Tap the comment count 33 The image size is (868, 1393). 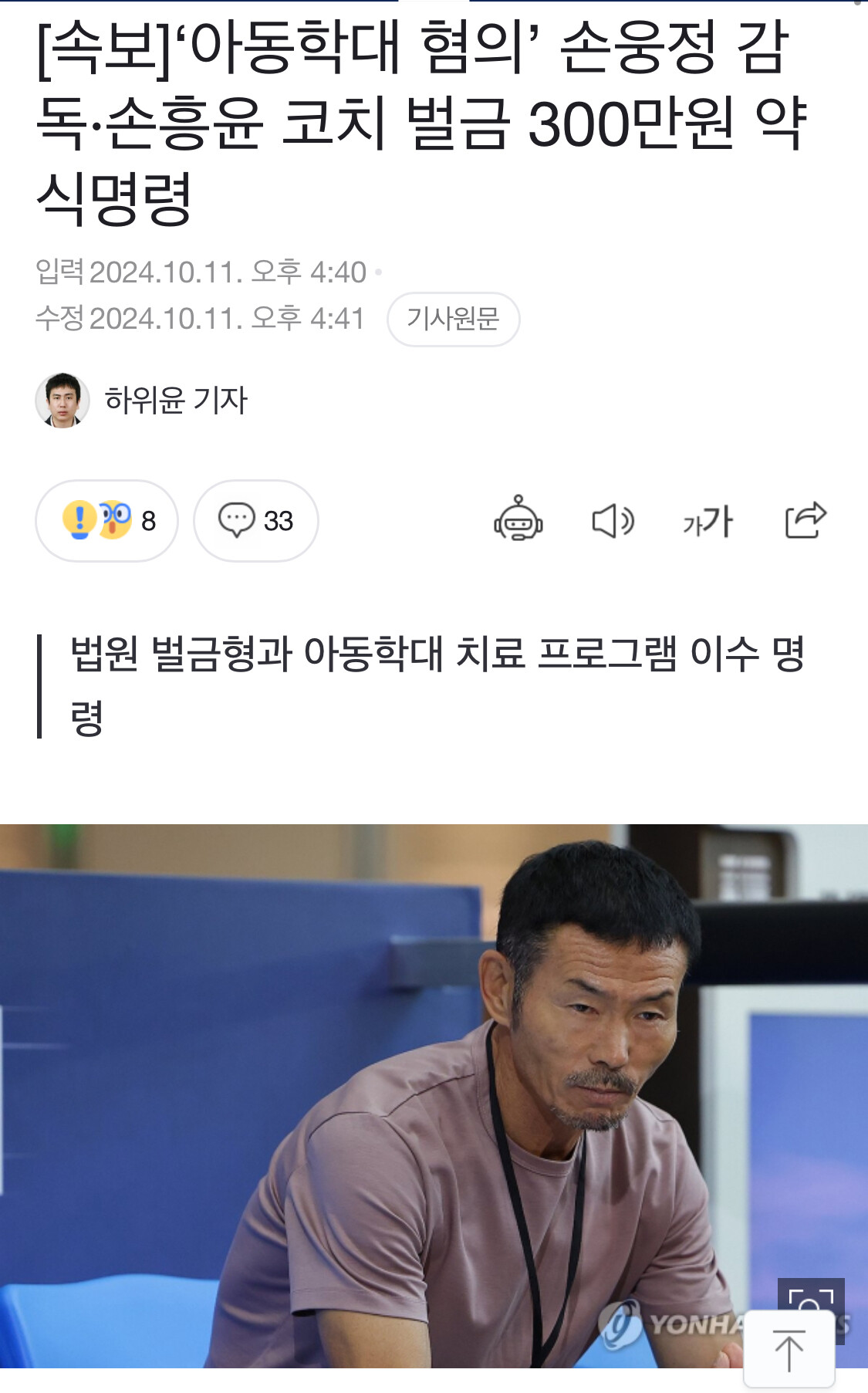(279, 521)
